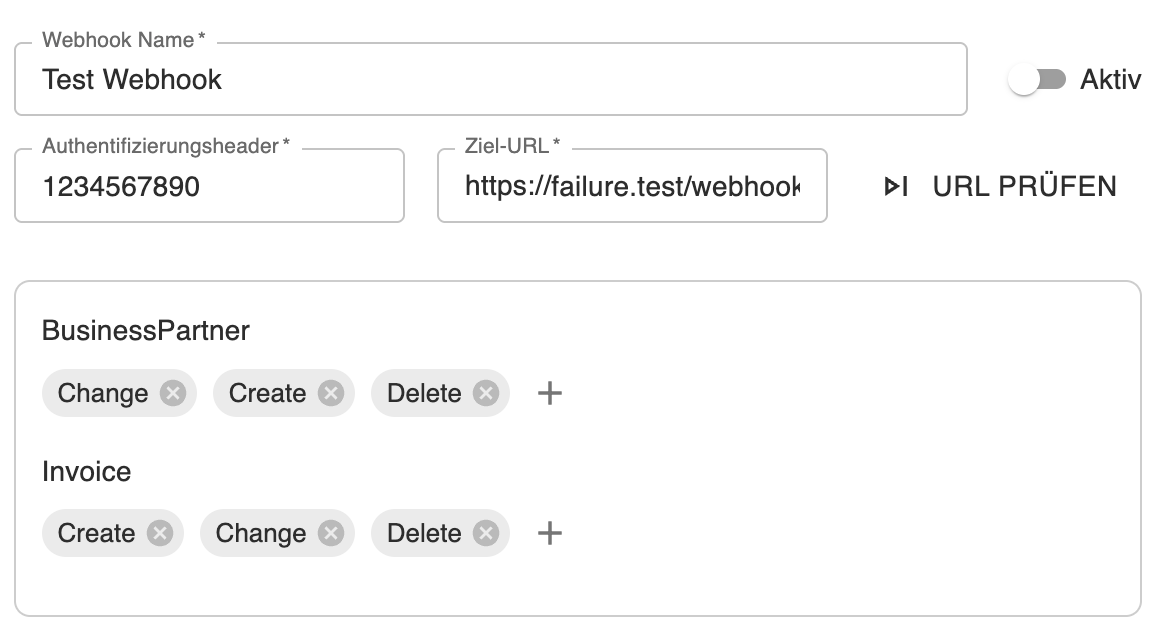Click the skip-next icon beside URL PRÜFEN
This screenshot has width=1160, height=640.
[896, 186]
